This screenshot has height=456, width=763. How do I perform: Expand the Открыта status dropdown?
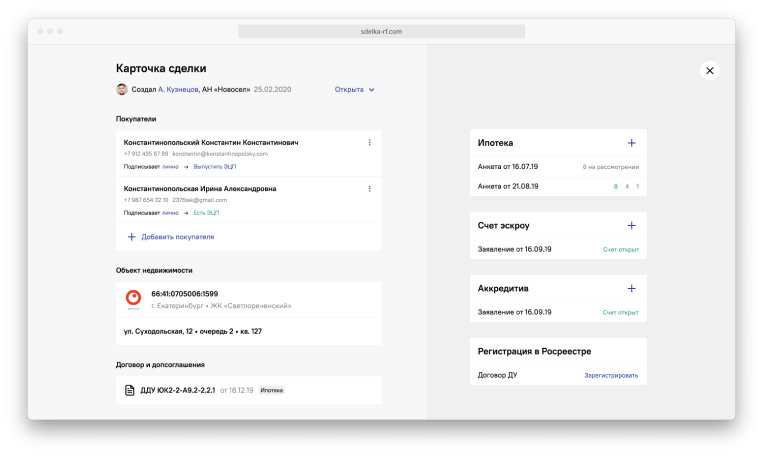355,89
